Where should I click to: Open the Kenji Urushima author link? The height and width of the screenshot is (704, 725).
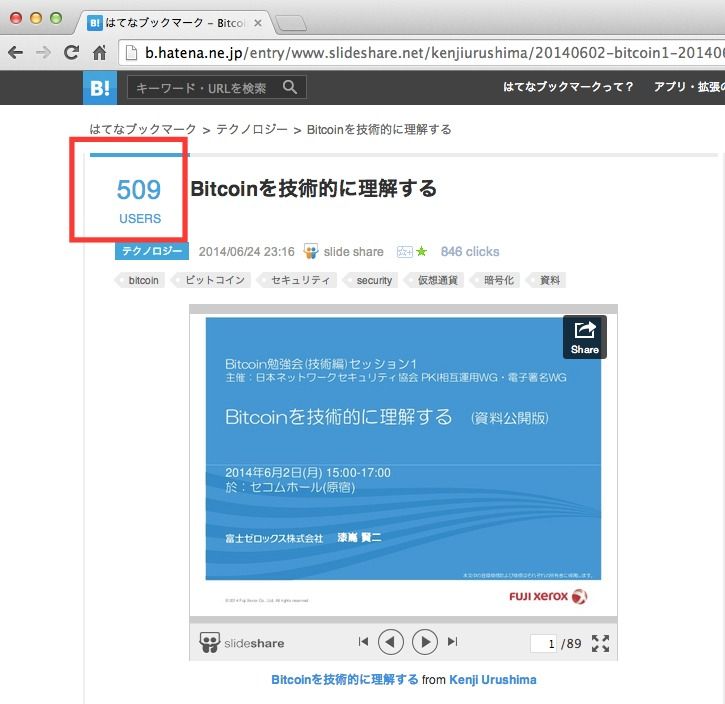tap(492, 680)
